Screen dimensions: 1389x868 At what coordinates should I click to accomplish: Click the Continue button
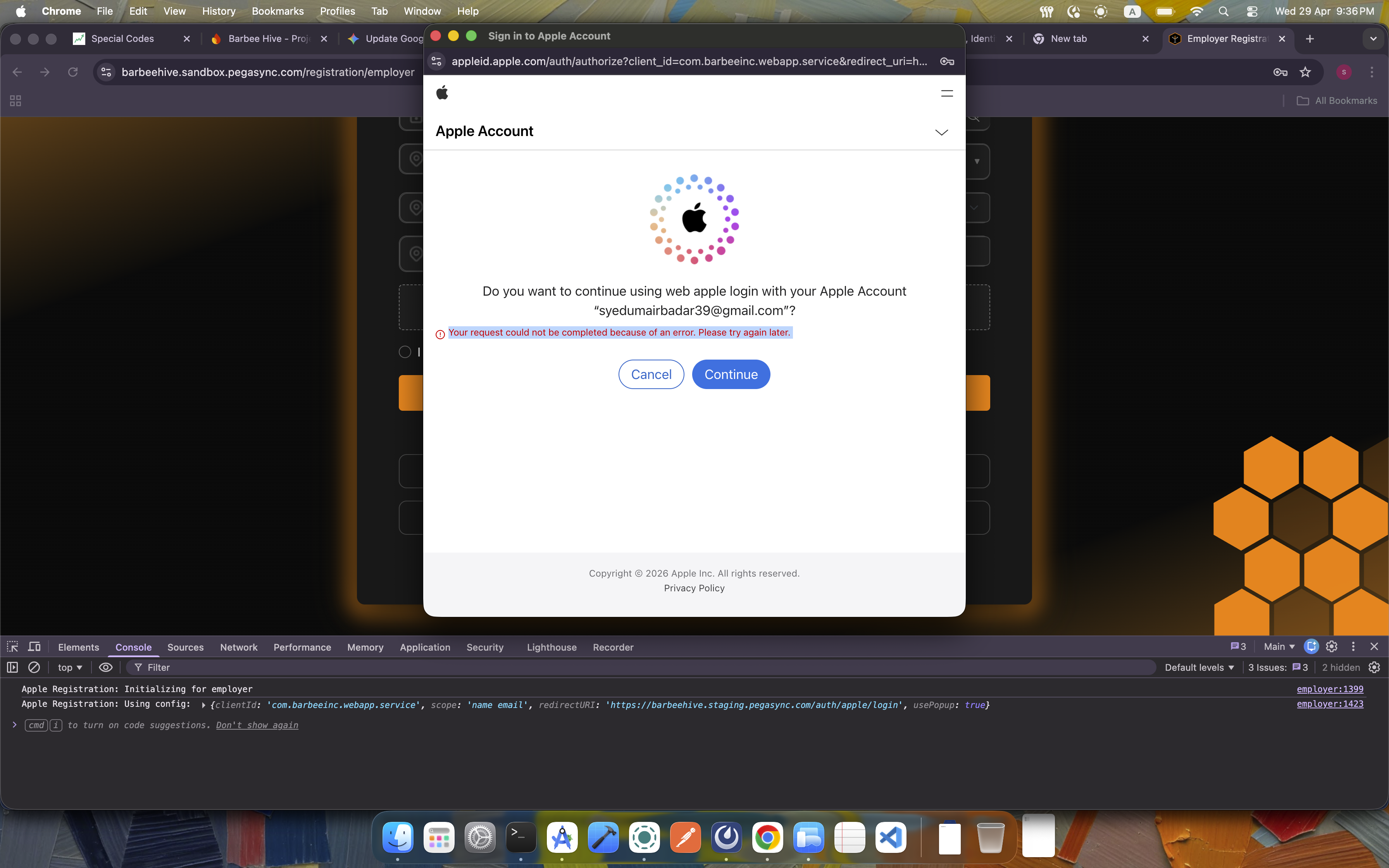[x=731, y=374]
